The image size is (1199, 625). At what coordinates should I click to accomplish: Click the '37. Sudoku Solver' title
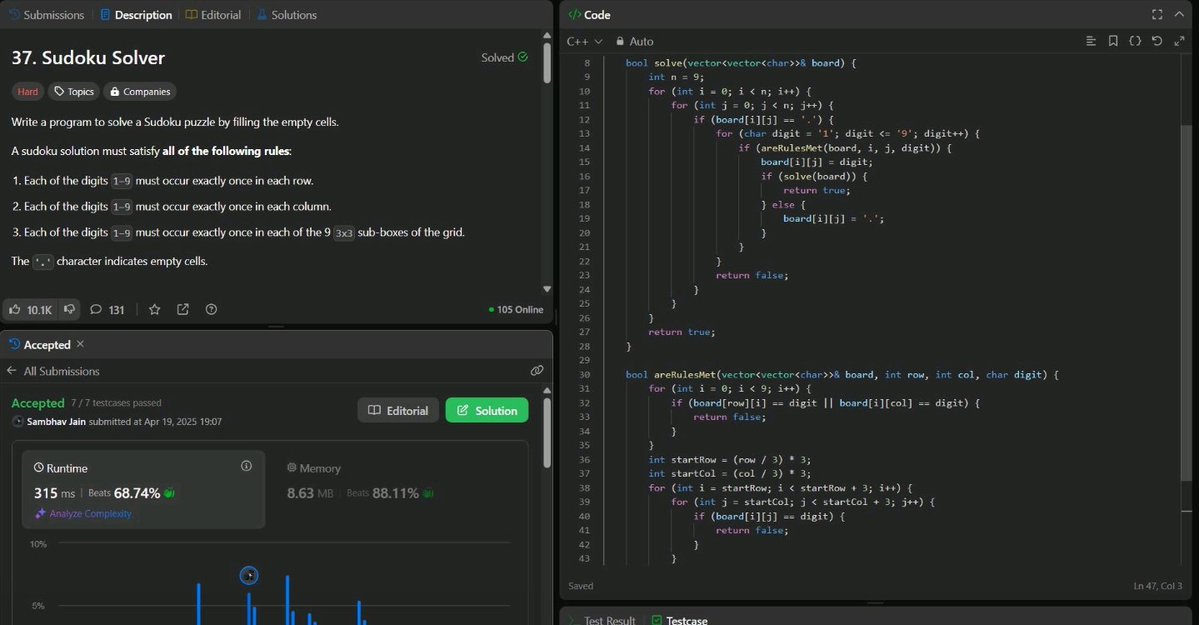point(88,58)
